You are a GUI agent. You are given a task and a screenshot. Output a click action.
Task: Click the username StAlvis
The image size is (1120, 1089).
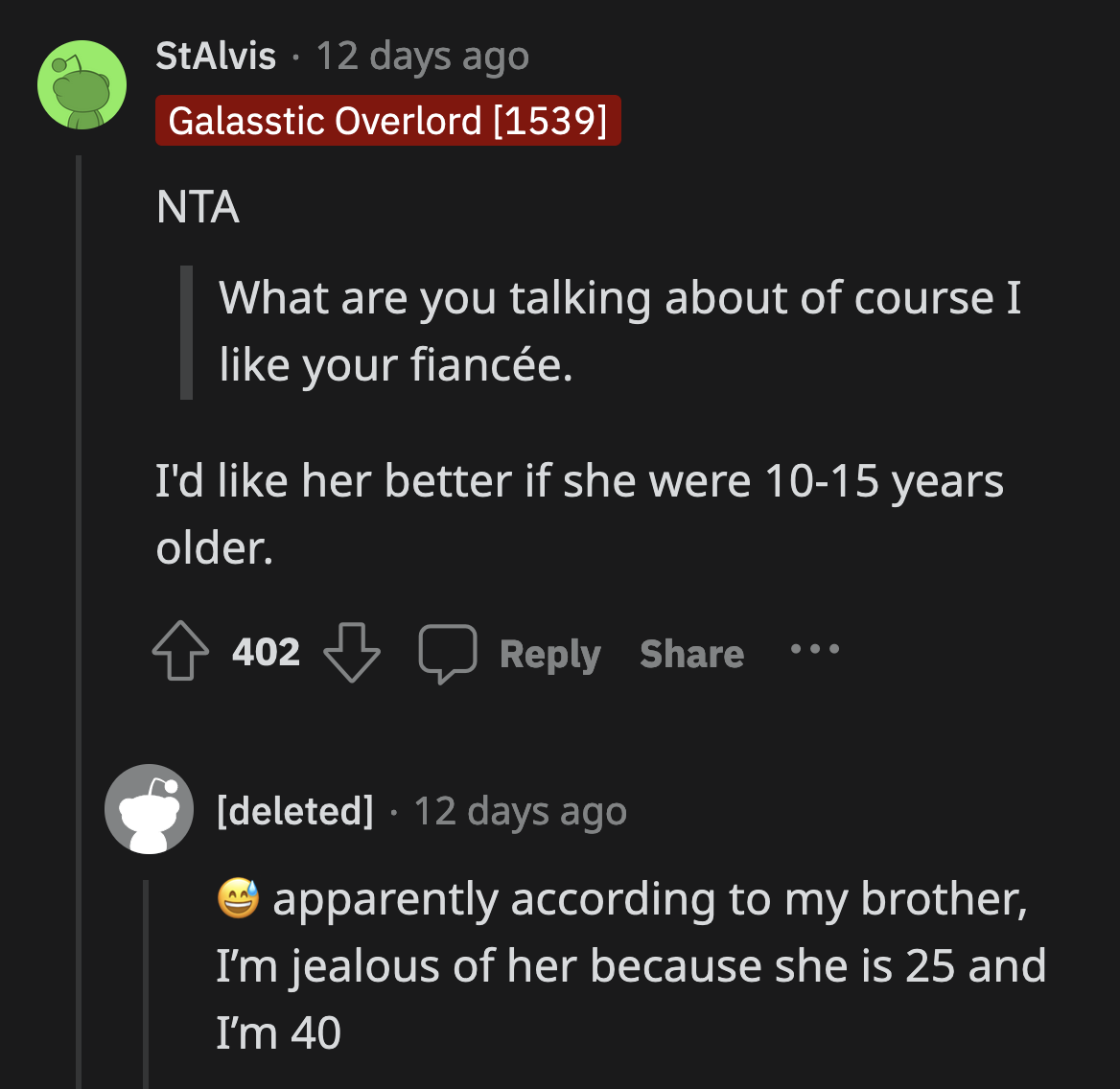coord(213,55)
